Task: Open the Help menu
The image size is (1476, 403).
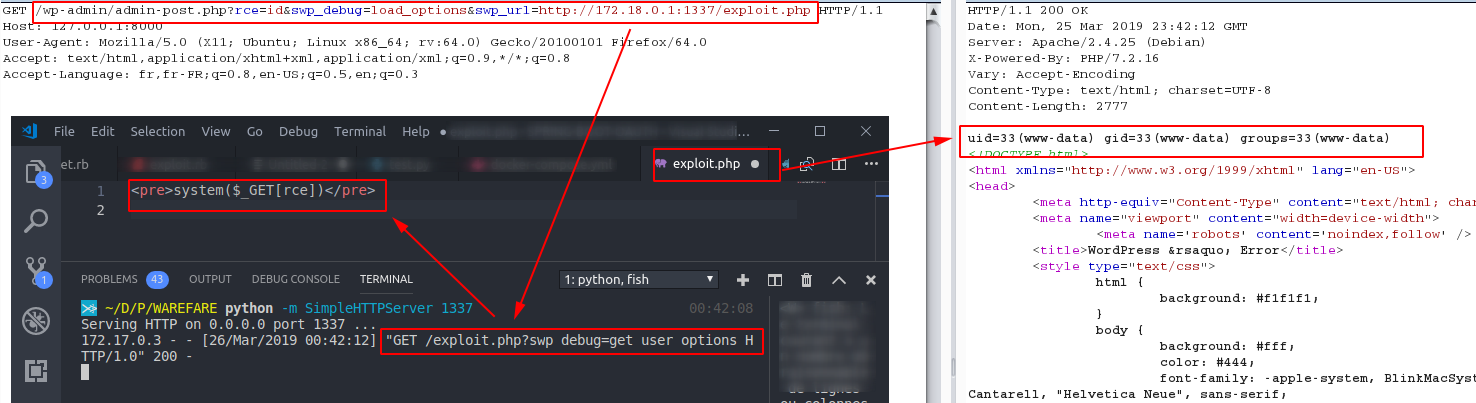Action: tap(415, 131)
